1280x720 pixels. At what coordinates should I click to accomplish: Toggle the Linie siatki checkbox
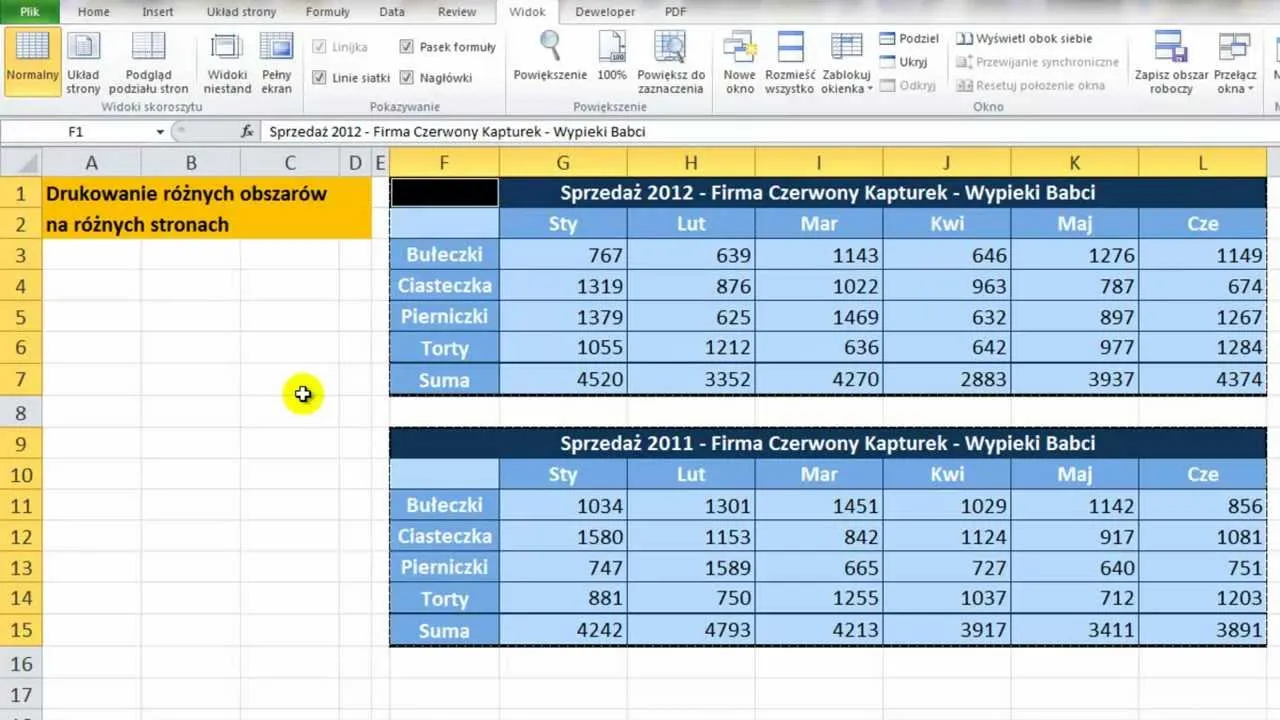coord(320,77)
